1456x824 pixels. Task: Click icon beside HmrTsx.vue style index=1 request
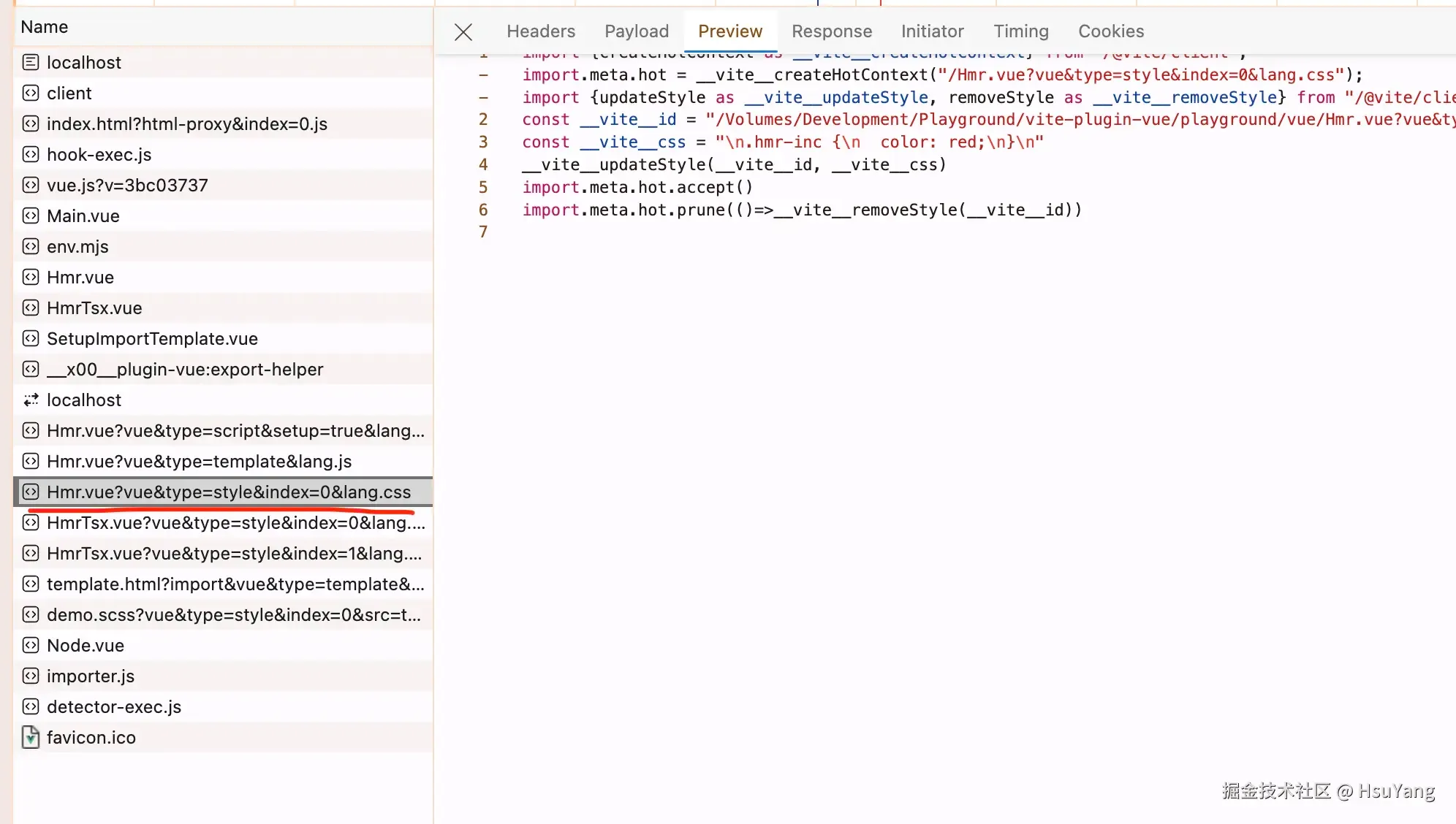31,553
